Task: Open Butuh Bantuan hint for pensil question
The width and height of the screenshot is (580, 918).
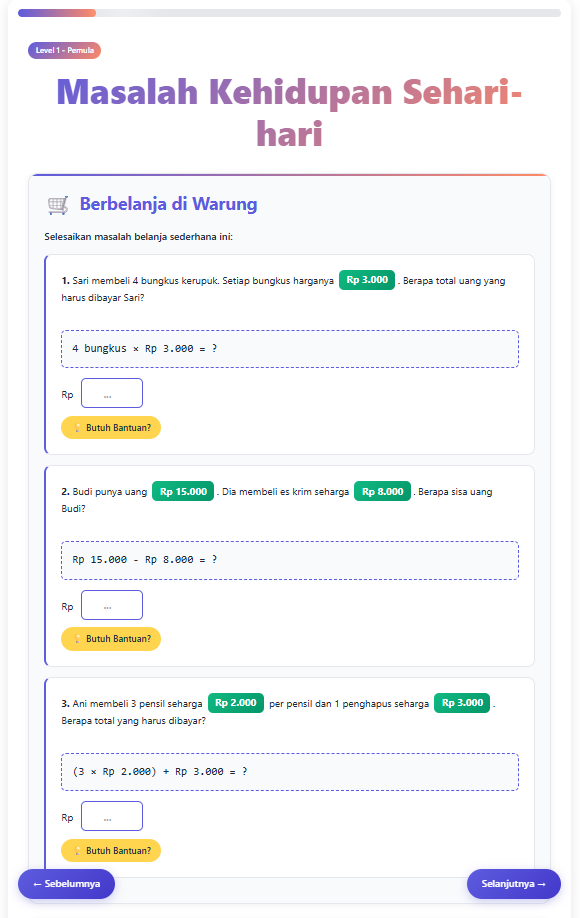Action: (111, 851)
